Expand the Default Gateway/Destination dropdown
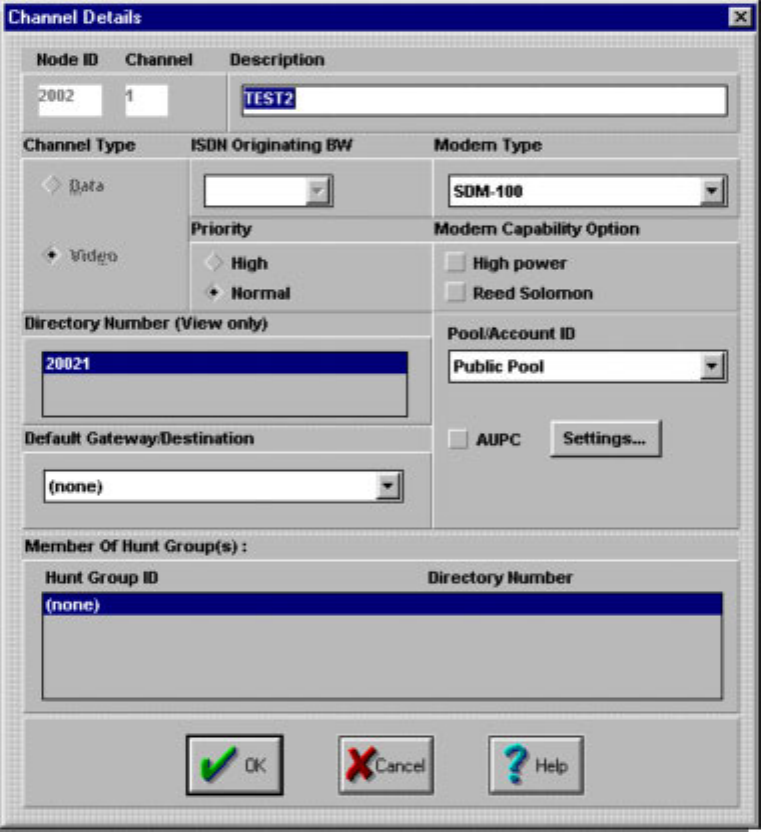Screen dimensions: 761x832 388,487
